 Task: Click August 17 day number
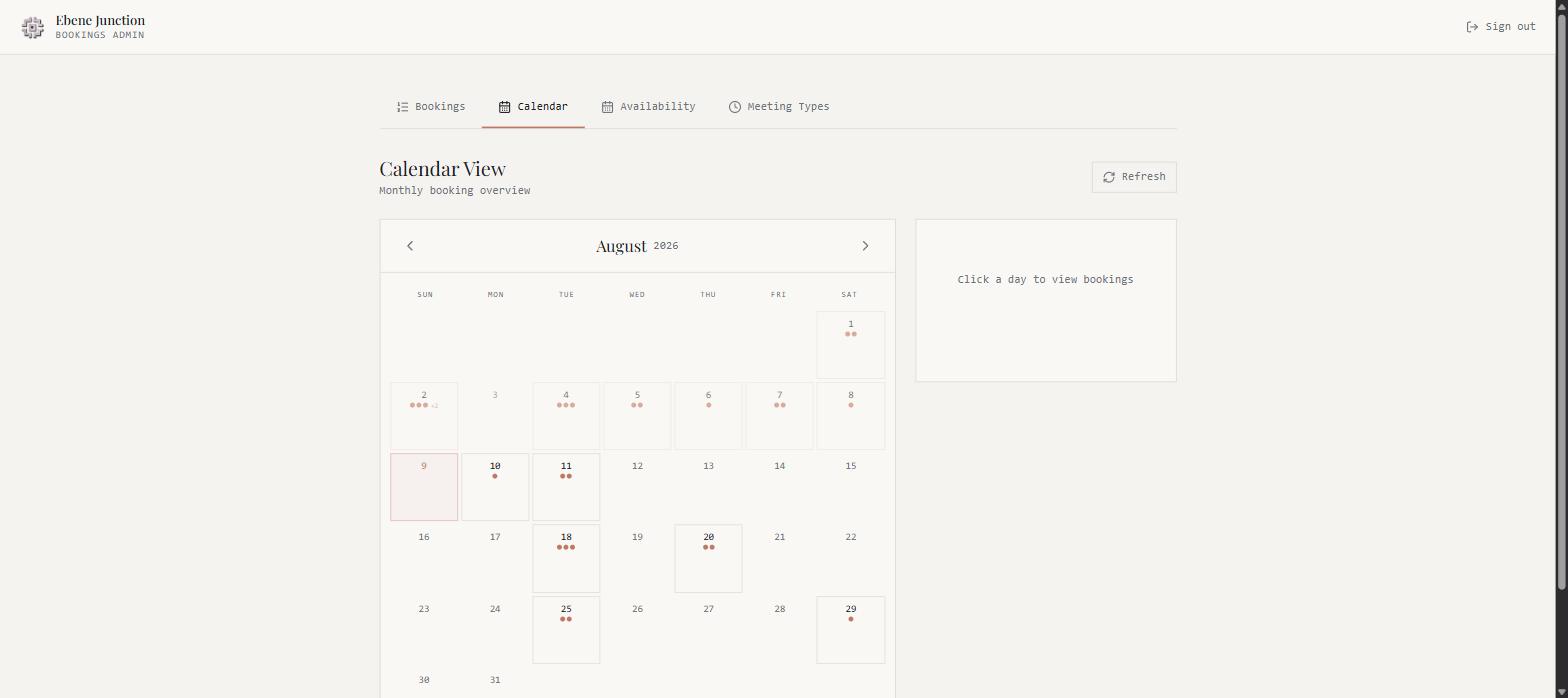[x=495, y=537]
